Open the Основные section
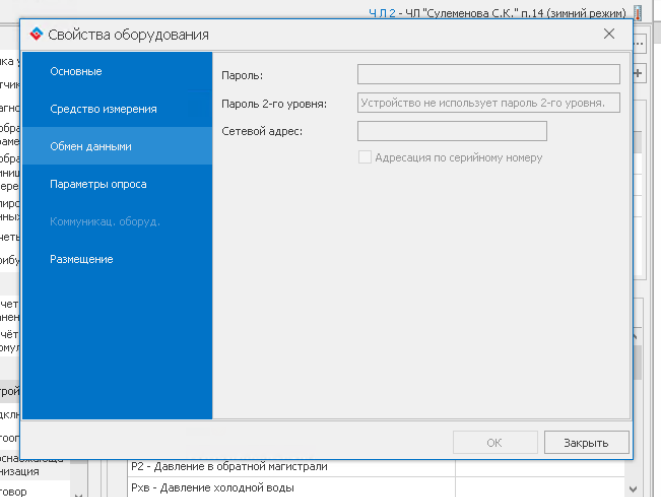The height and width of the screenshot is (497, 661). tap(117, 71)
